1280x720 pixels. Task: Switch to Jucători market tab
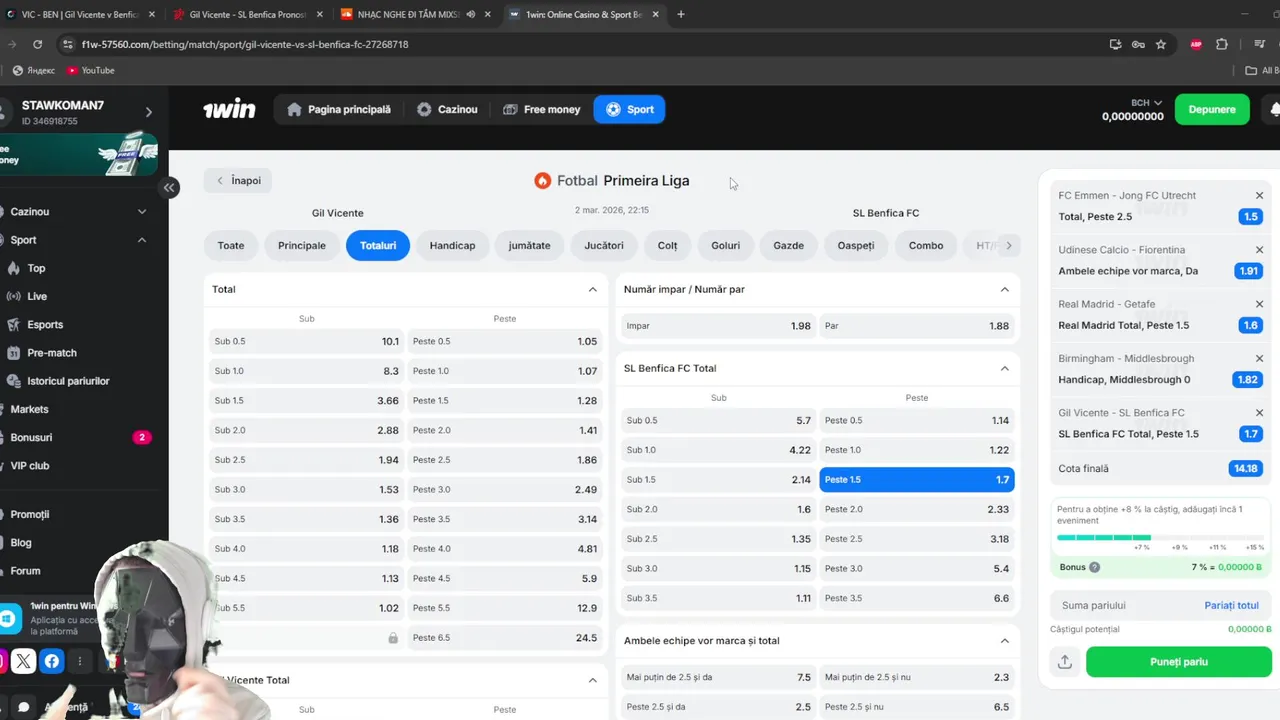click(603, 245)
